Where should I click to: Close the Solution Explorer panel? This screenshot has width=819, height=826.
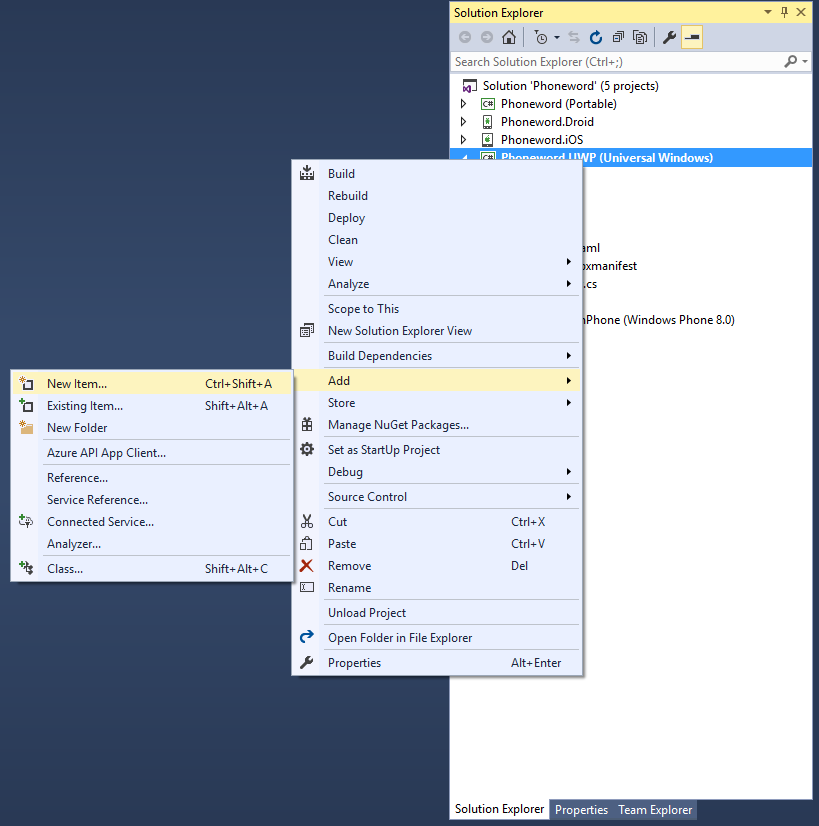(x=801, y=12)
